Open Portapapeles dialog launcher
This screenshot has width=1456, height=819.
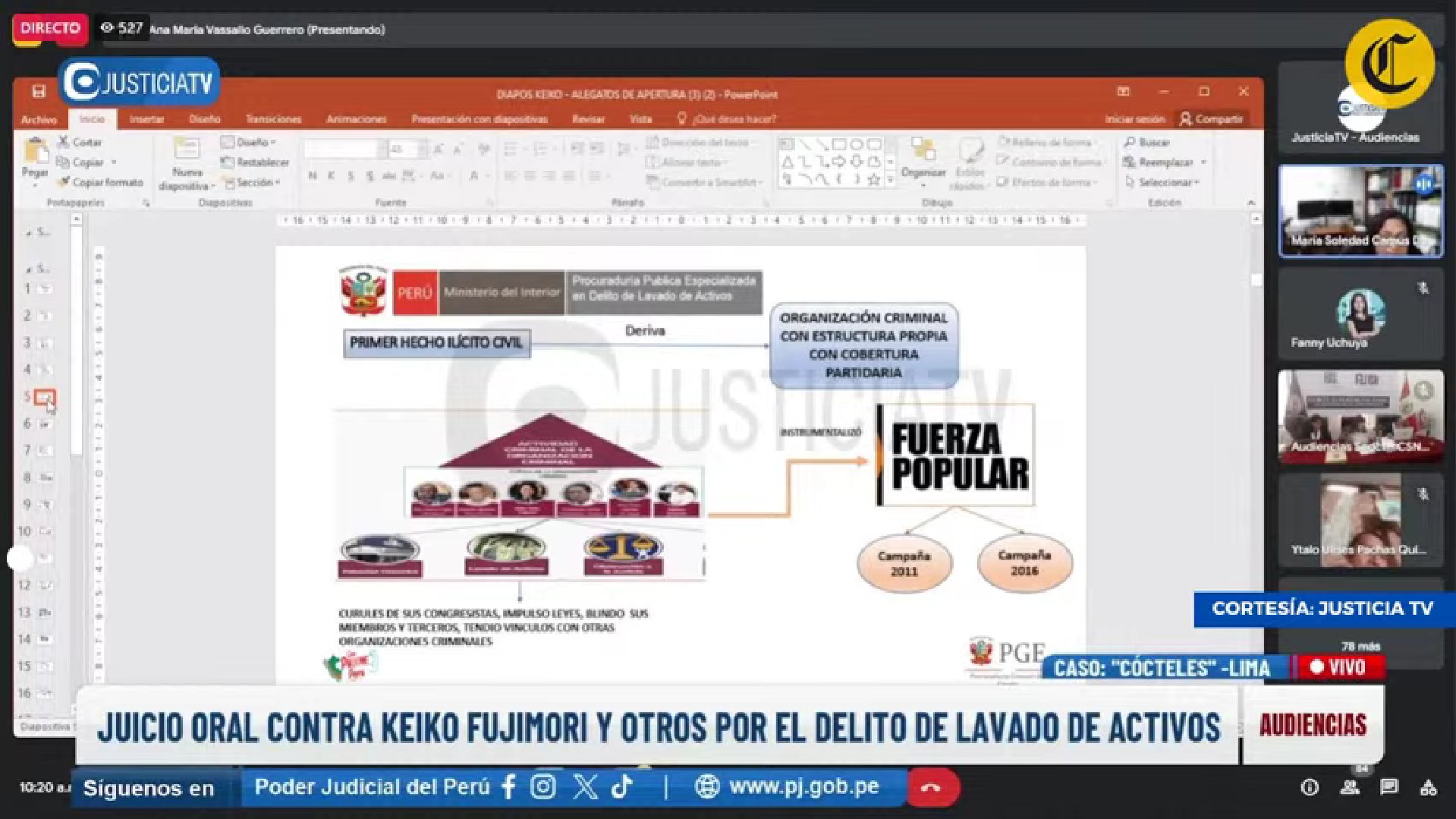146,203
